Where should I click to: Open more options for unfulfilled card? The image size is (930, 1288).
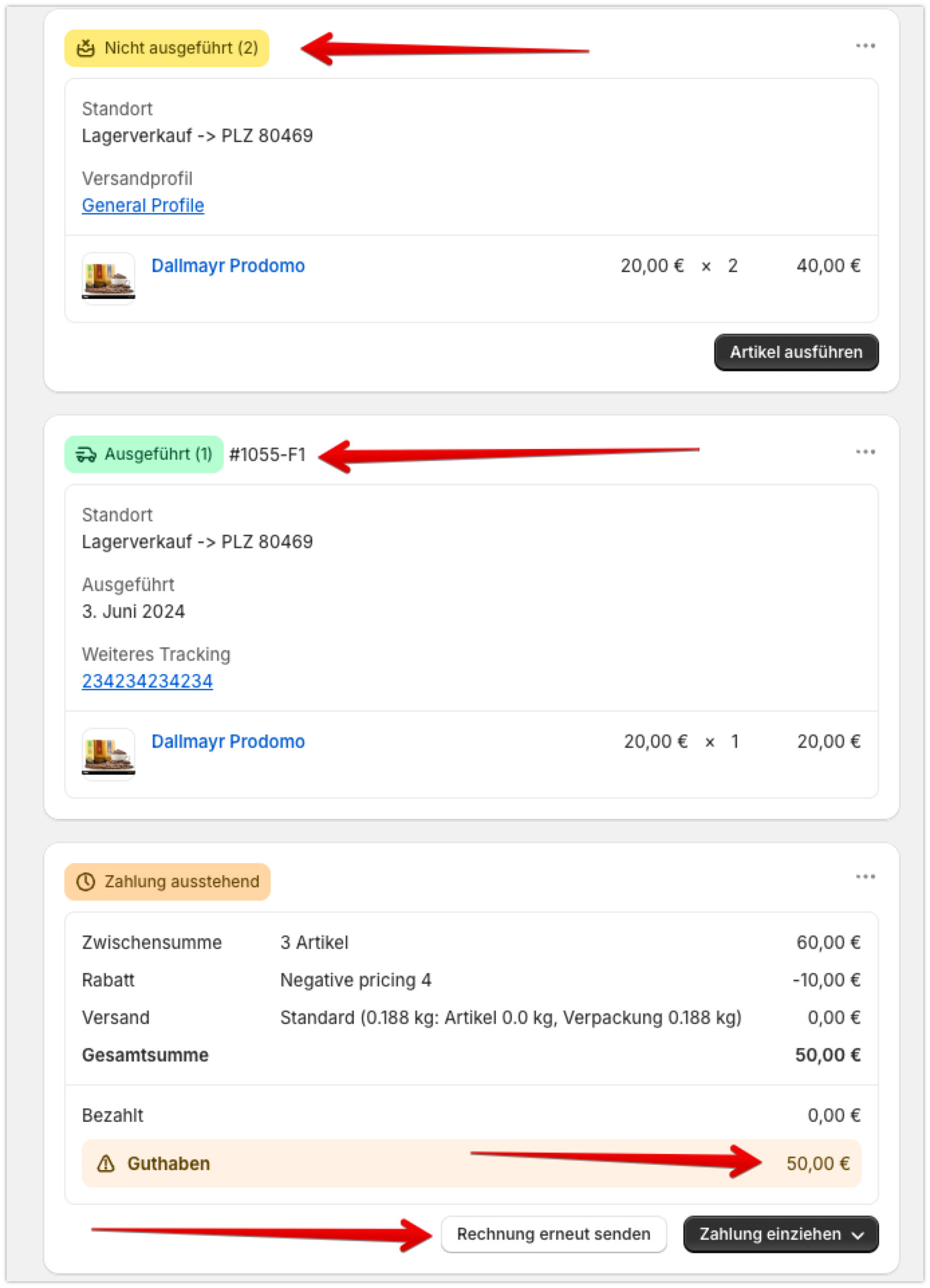tap(865, 46)
